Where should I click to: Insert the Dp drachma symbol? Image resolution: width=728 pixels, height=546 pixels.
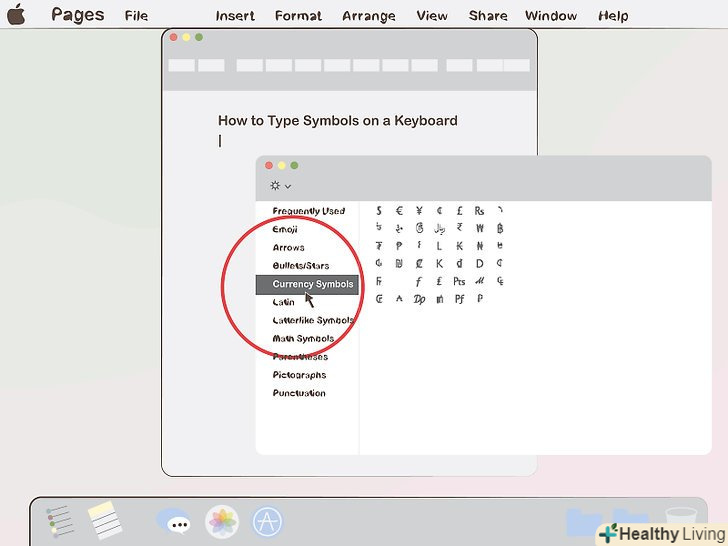click(x=419, y=299)
